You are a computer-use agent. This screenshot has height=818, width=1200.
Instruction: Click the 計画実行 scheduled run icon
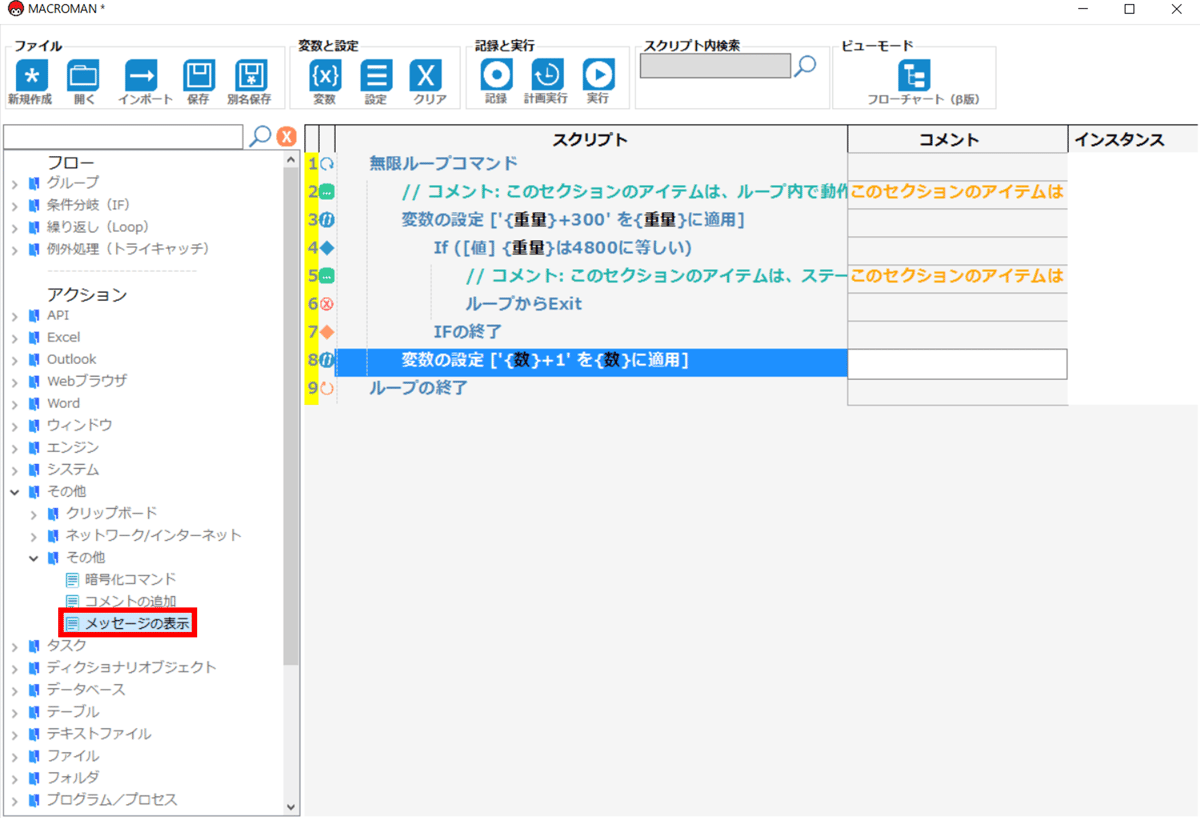click(x=547, y=74)
